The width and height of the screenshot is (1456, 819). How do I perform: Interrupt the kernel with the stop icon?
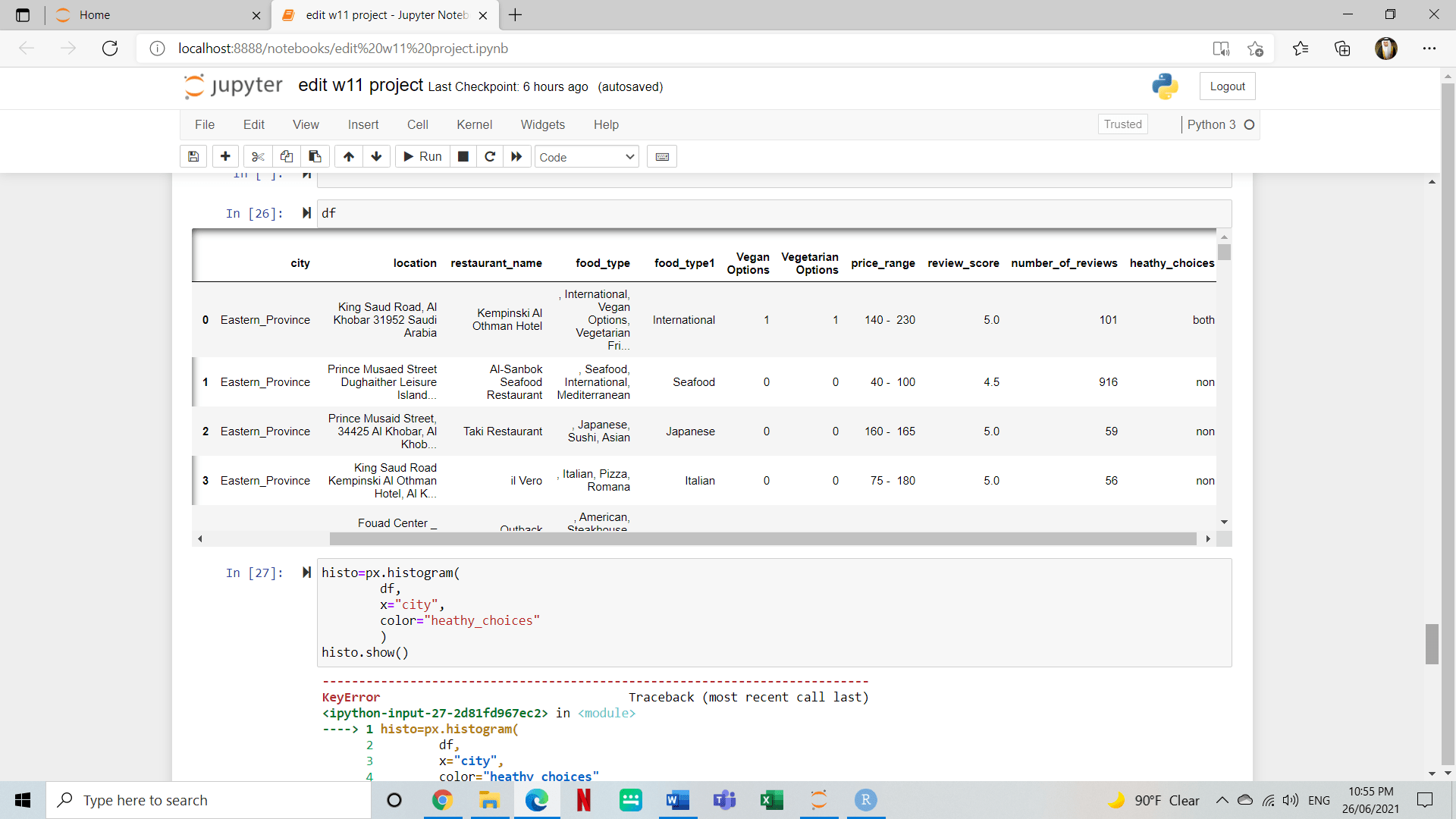pyautogui.click(x=463, y=156)
